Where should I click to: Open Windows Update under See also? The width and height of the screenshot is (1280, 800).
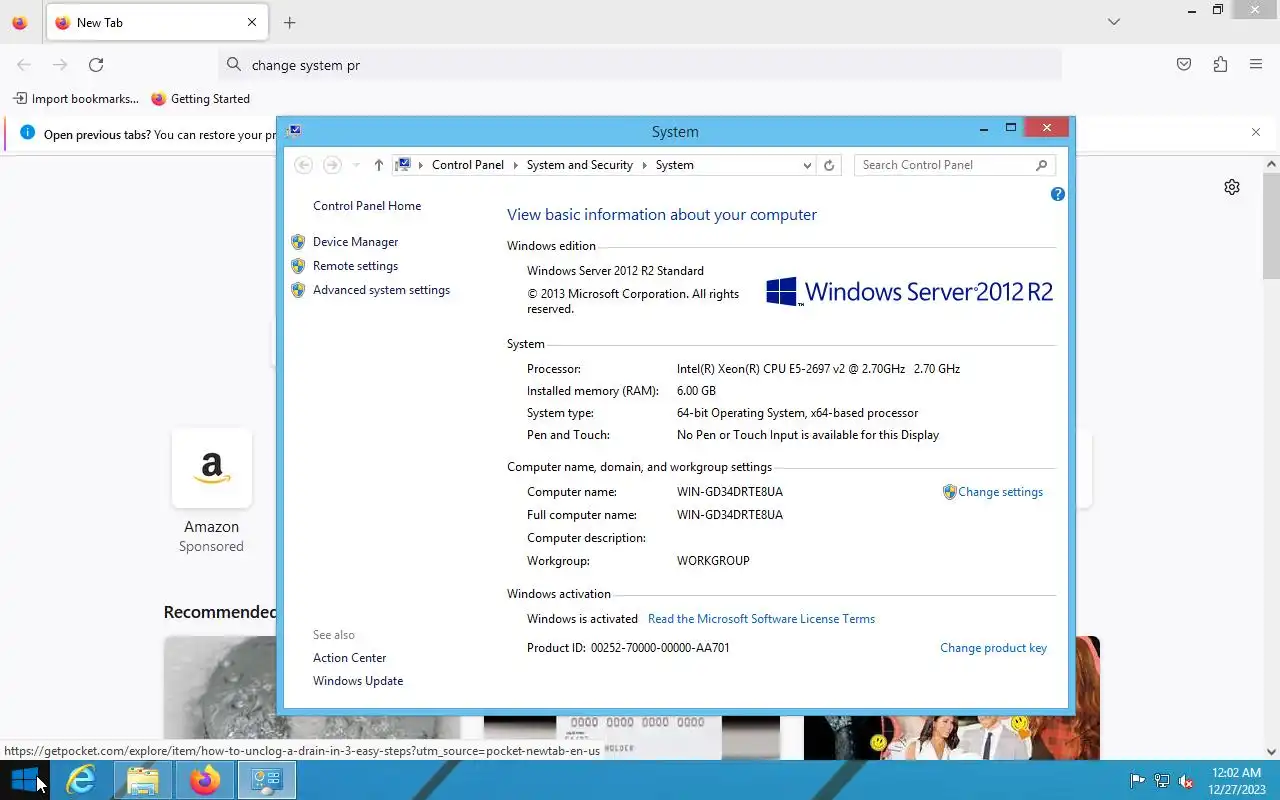(358, 681)
